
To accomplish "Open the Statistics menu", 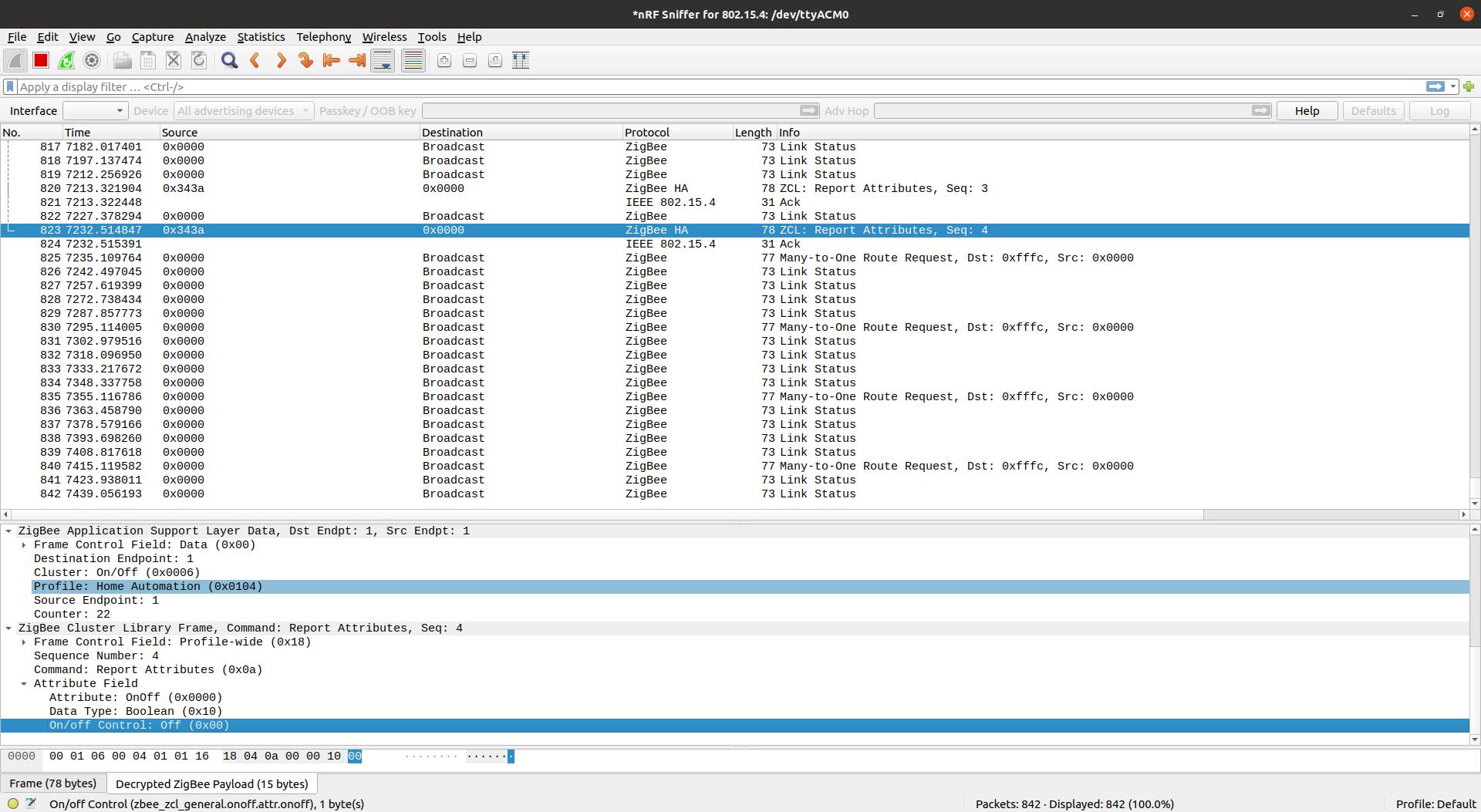I will tap(260, 37).
